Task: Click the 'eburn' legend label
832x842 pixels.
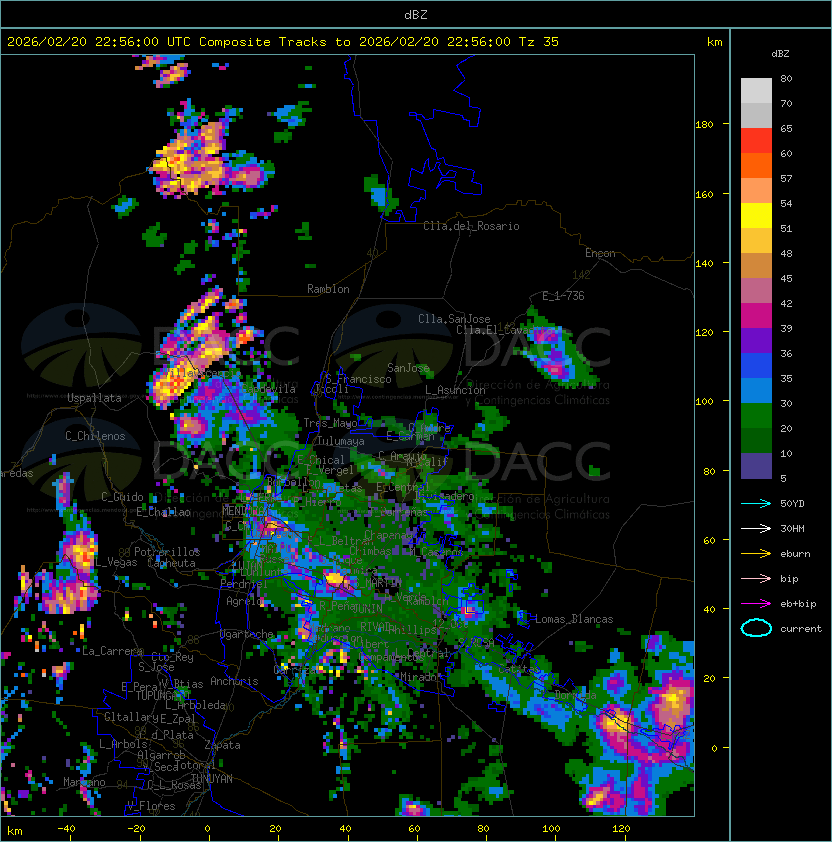Action: tap(795, 554)
